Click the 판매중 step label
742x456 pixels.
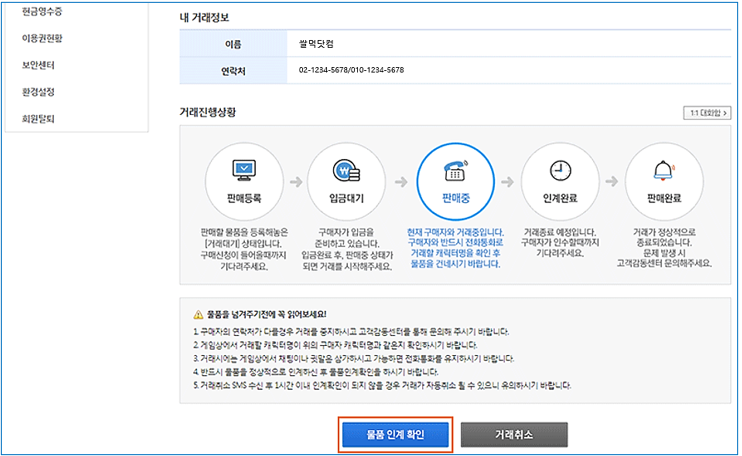[x=456, y=198]
